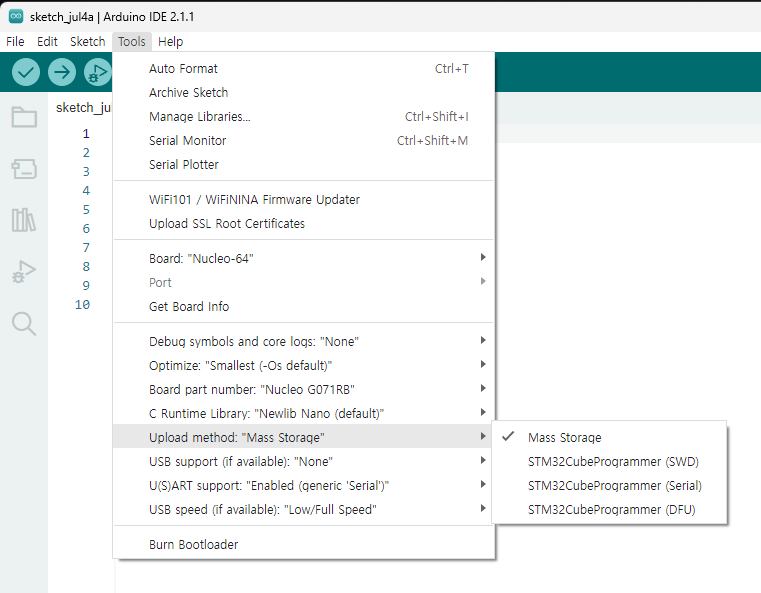Expand the Board: "Nucleo-64" submenu

point(304,258)
